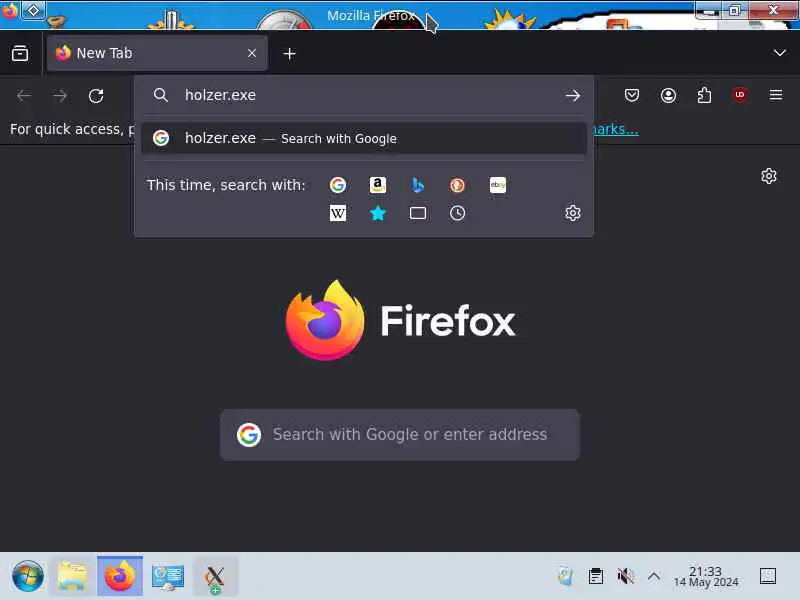
Task: Toggle the pin on all desktops titlebar button
Action: point(33,10)
